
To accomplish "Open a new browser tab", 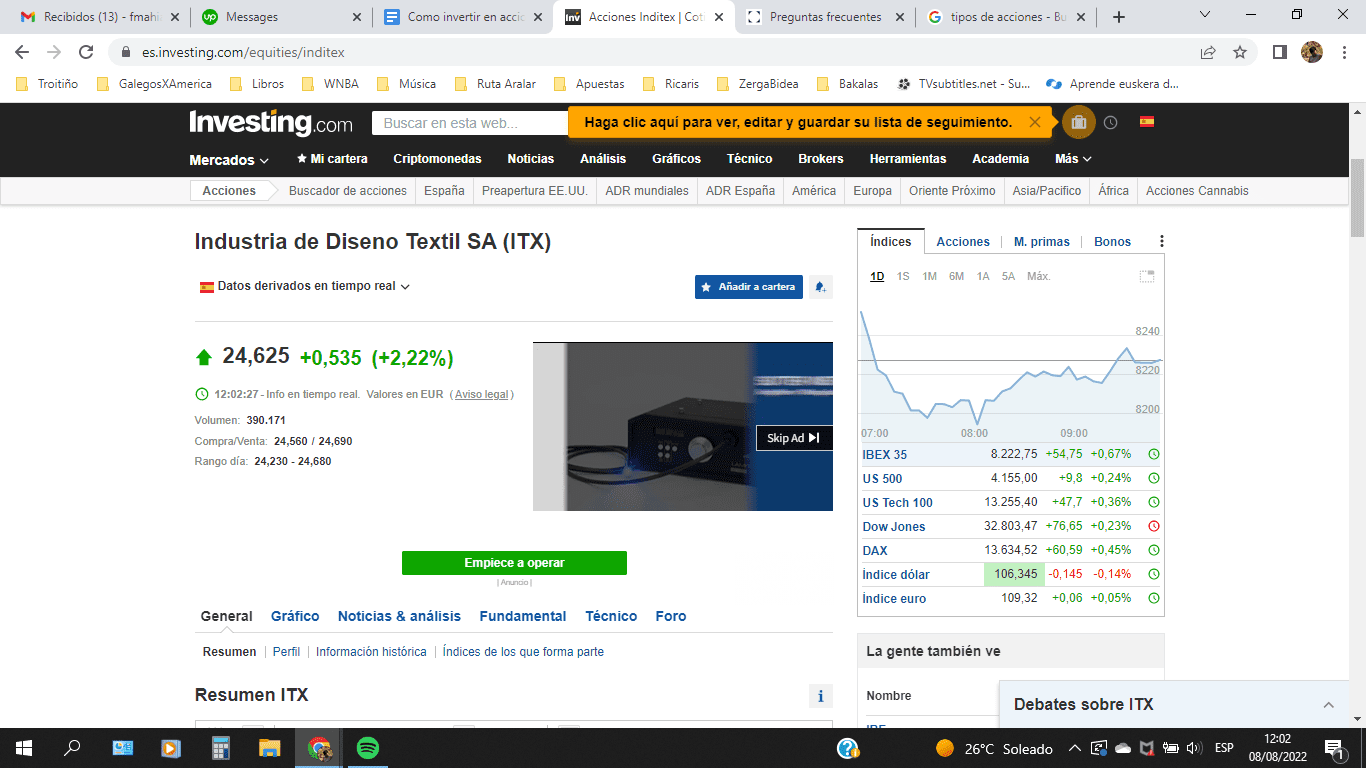I will coord(1119,17).
